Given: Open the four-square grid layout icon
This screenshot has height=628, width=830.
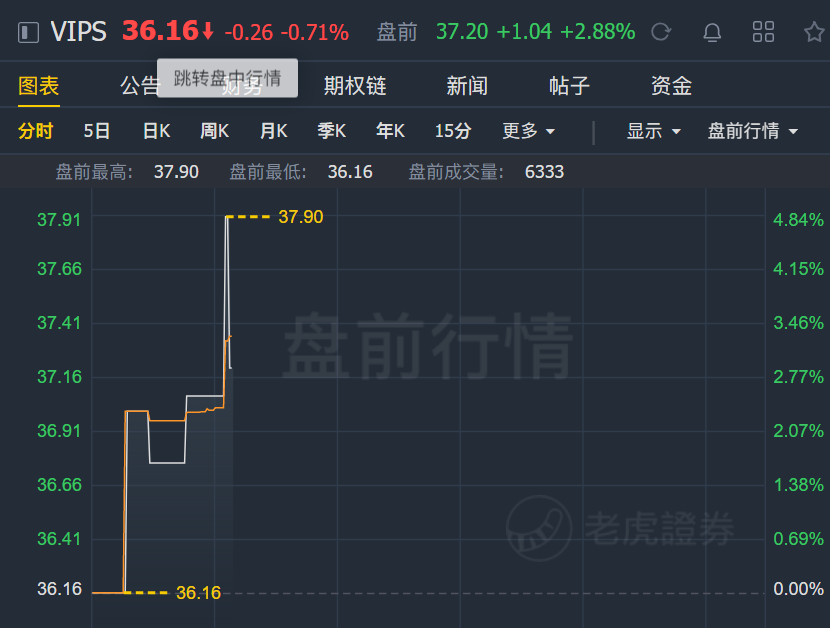Looking at the screenshot, I should [763, 32].
